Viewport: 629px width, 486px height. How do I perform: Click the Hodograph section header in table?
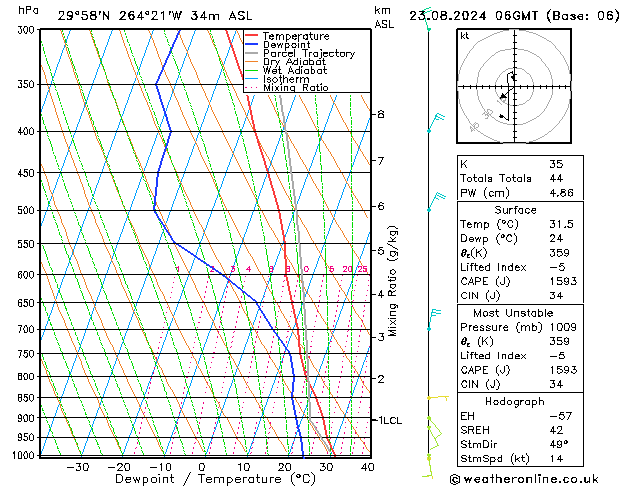pyautogui.click(x=515, y=401)
